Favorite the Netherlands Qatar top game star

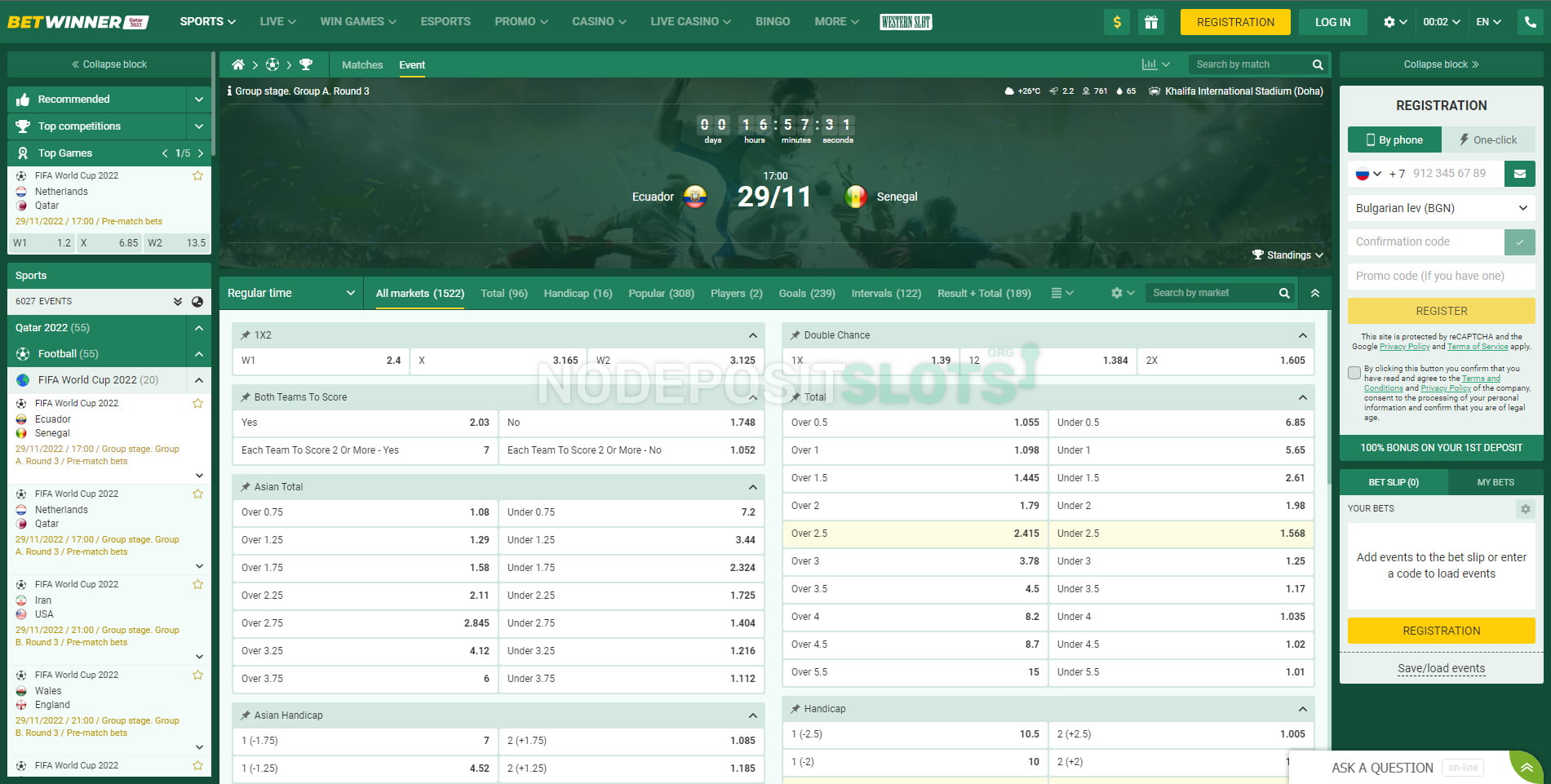(x=197, y=175)
